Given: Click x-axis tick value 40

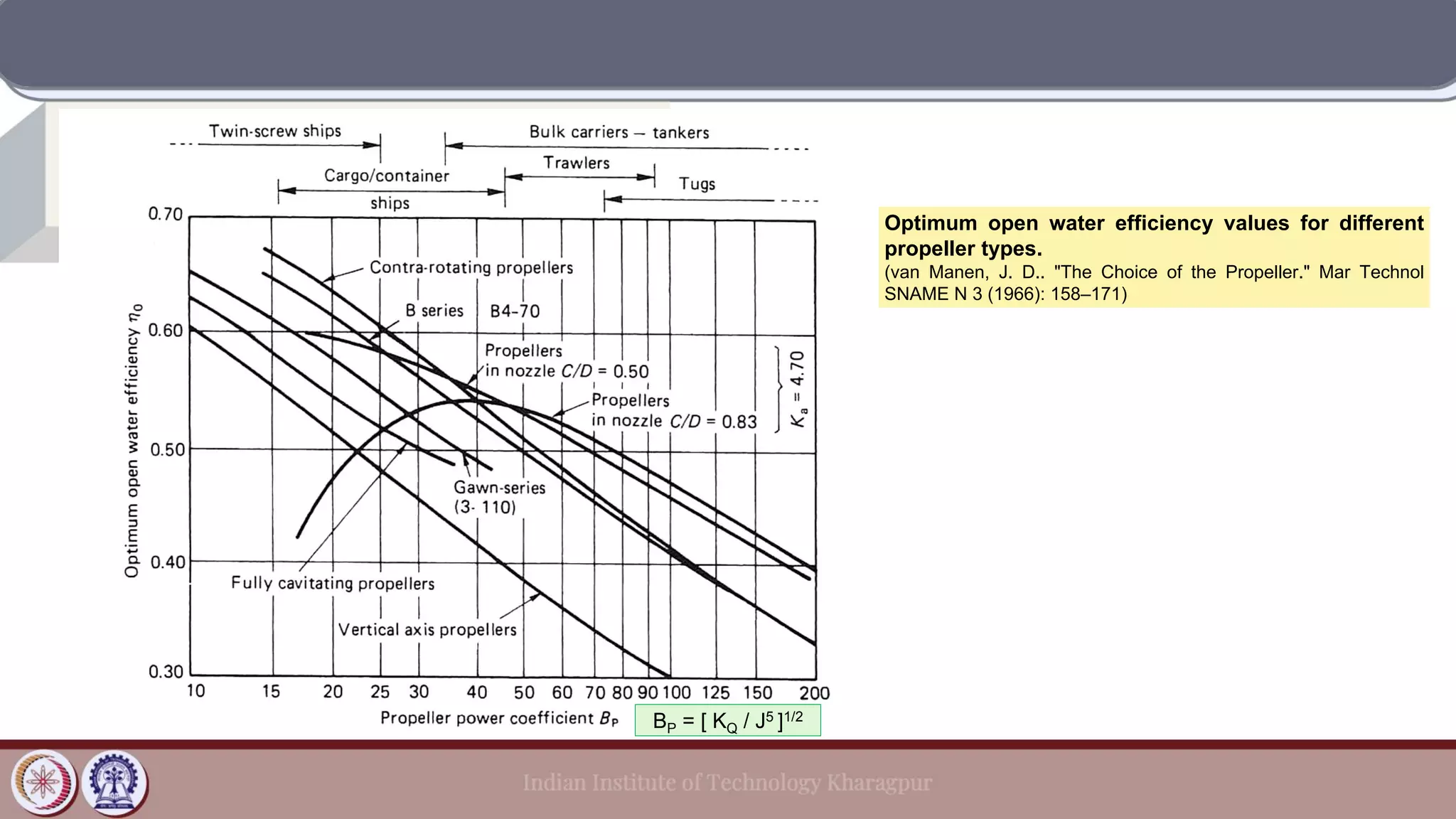Looking at the screenshot, I should 477,692.
